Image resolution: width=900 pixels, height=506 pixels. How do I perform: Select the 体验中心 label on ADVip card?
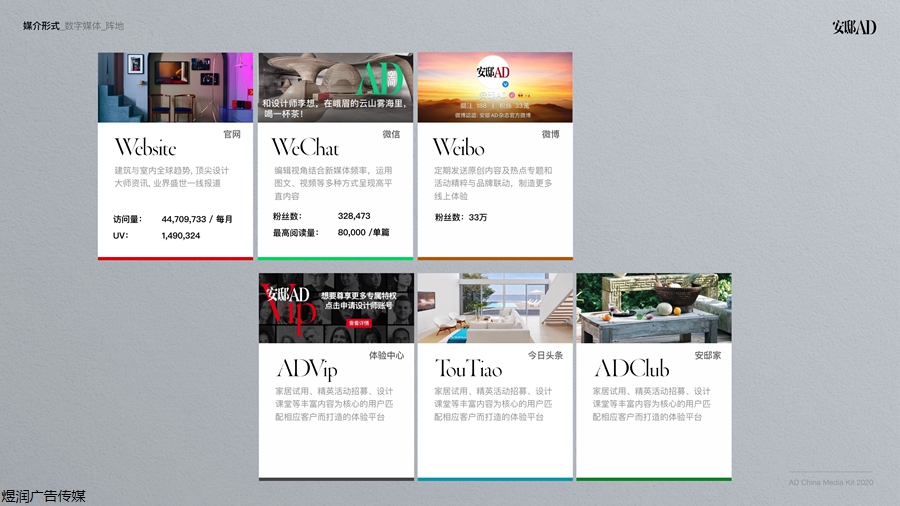[x=386, y=356]
